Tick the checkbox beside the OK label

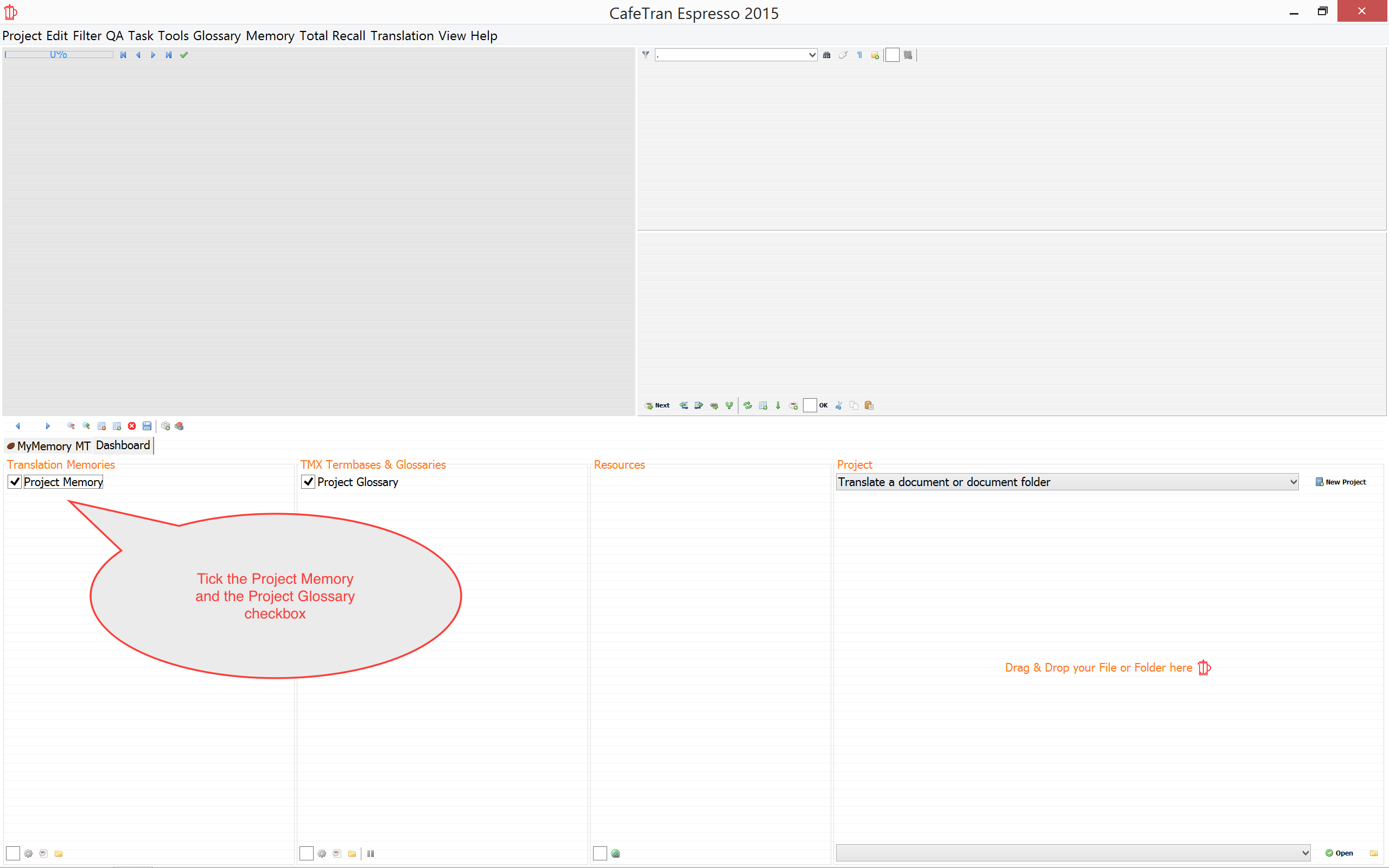pyautogui.click(x=810, y=405)
